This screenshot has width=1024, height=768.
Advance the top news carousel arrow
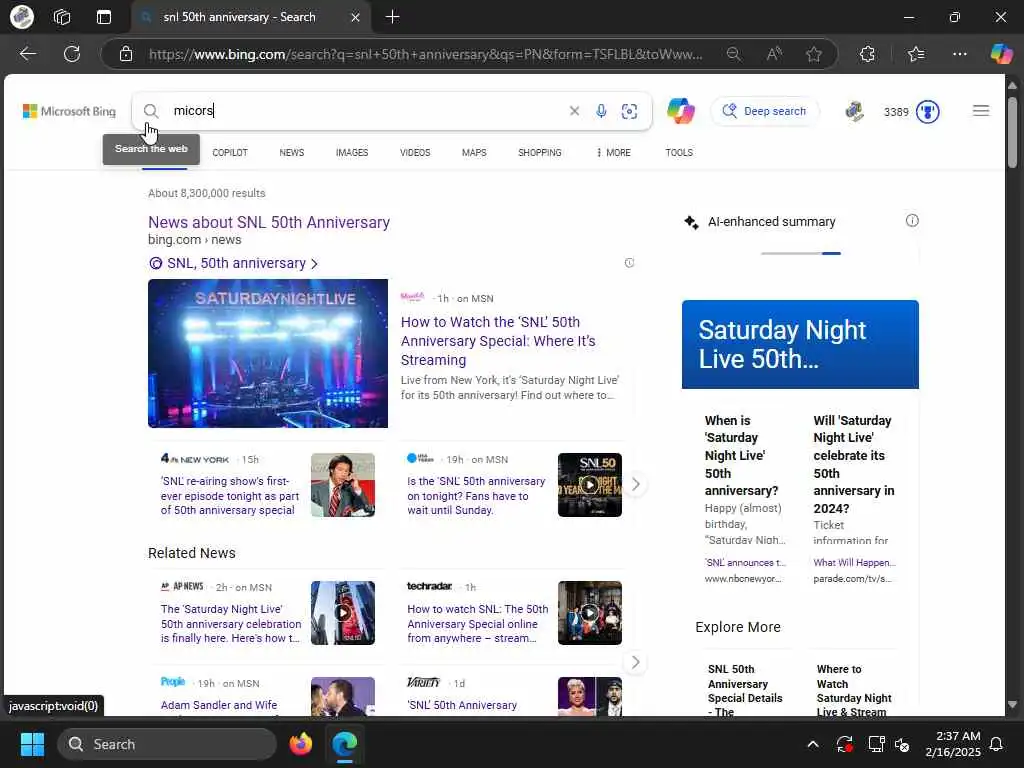click(x=635, y=485)
